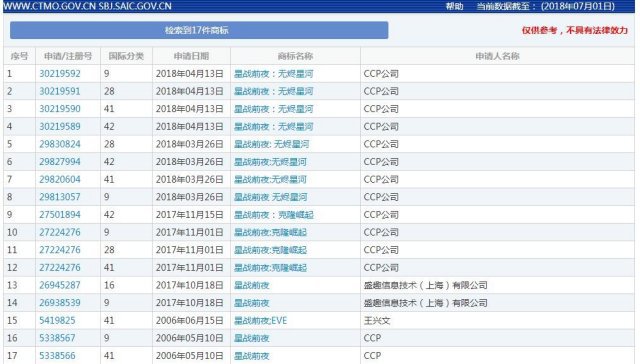Screen dimensions: 640x364
Task: Click the 申请人名称 column header
Action: [497, 56]
